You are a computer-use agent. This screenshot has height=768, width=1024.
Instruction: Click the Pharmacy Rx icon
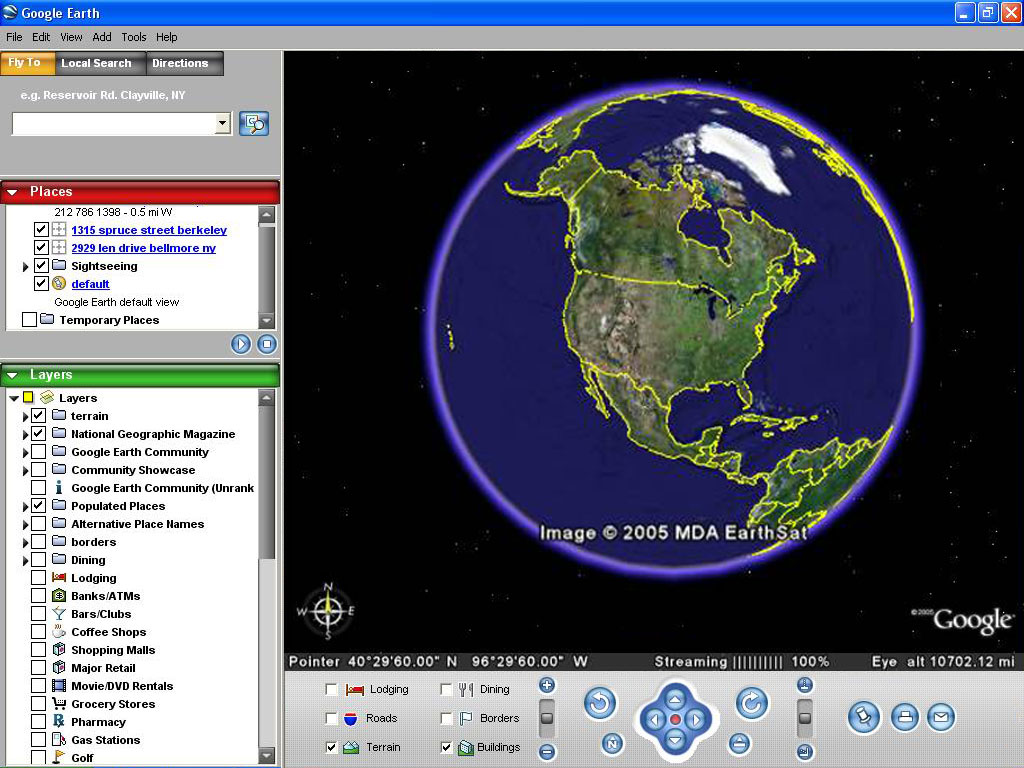(x=59, y=721)
